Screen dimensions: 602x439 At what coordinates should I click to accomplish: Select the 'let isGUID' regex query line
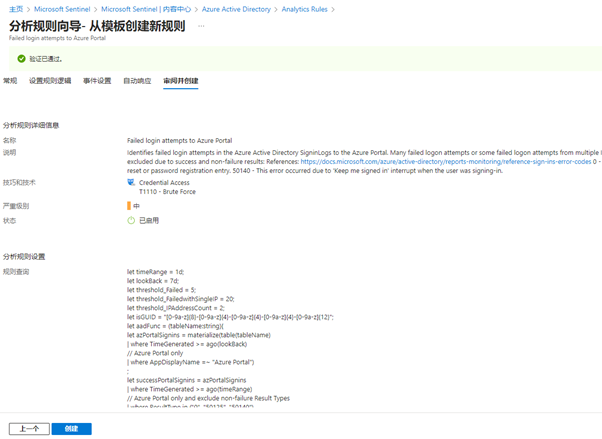pyautogui.click(x=230, y=317)
